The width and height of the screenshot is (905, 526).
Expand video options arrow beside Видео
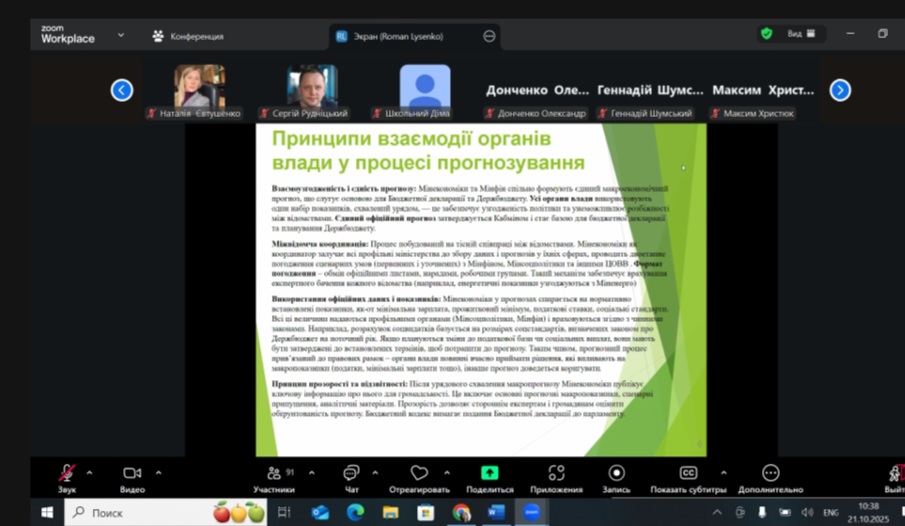158,472
